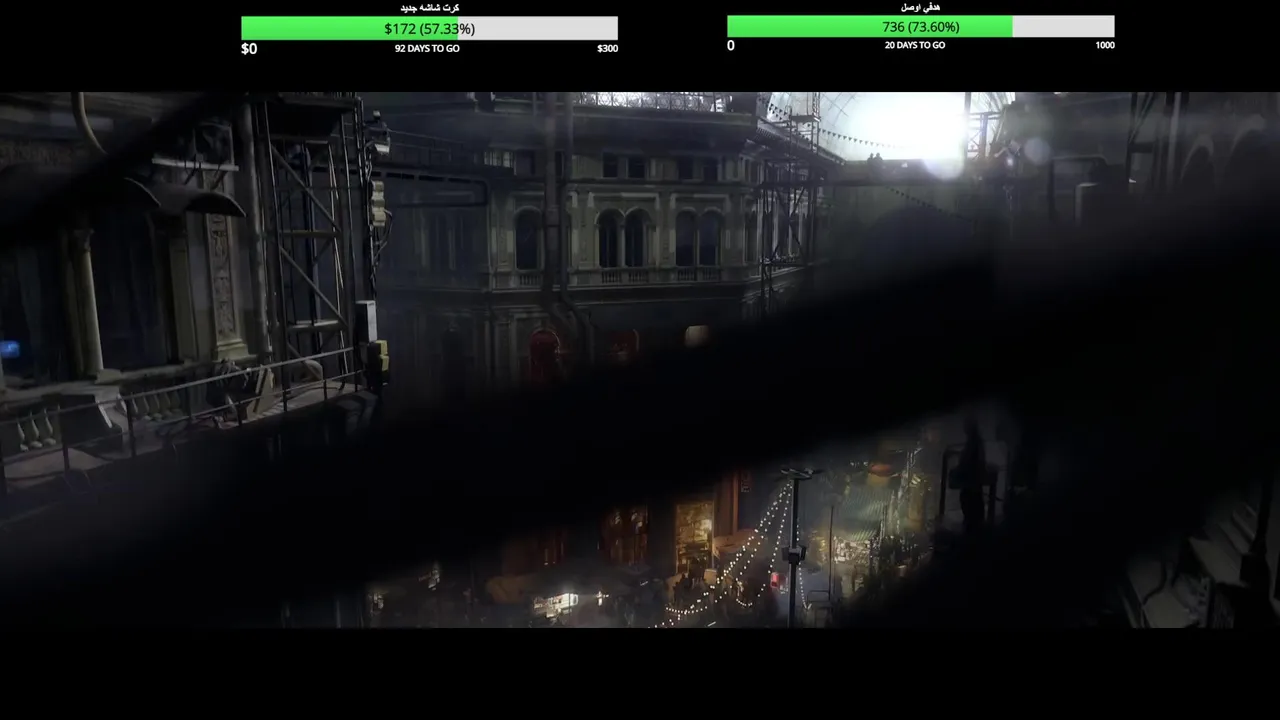Click the '$0' starting amount label
Image resolution: width=1280 pixels, height=720 pixels.
(x=249, y=49)
